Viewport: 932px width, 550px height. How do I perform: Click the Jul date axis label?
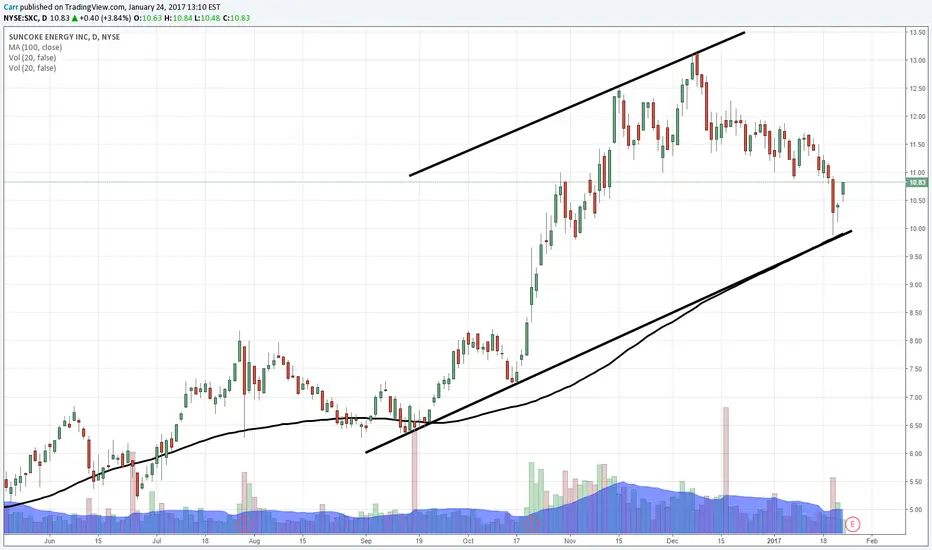(x=157, y=541)
